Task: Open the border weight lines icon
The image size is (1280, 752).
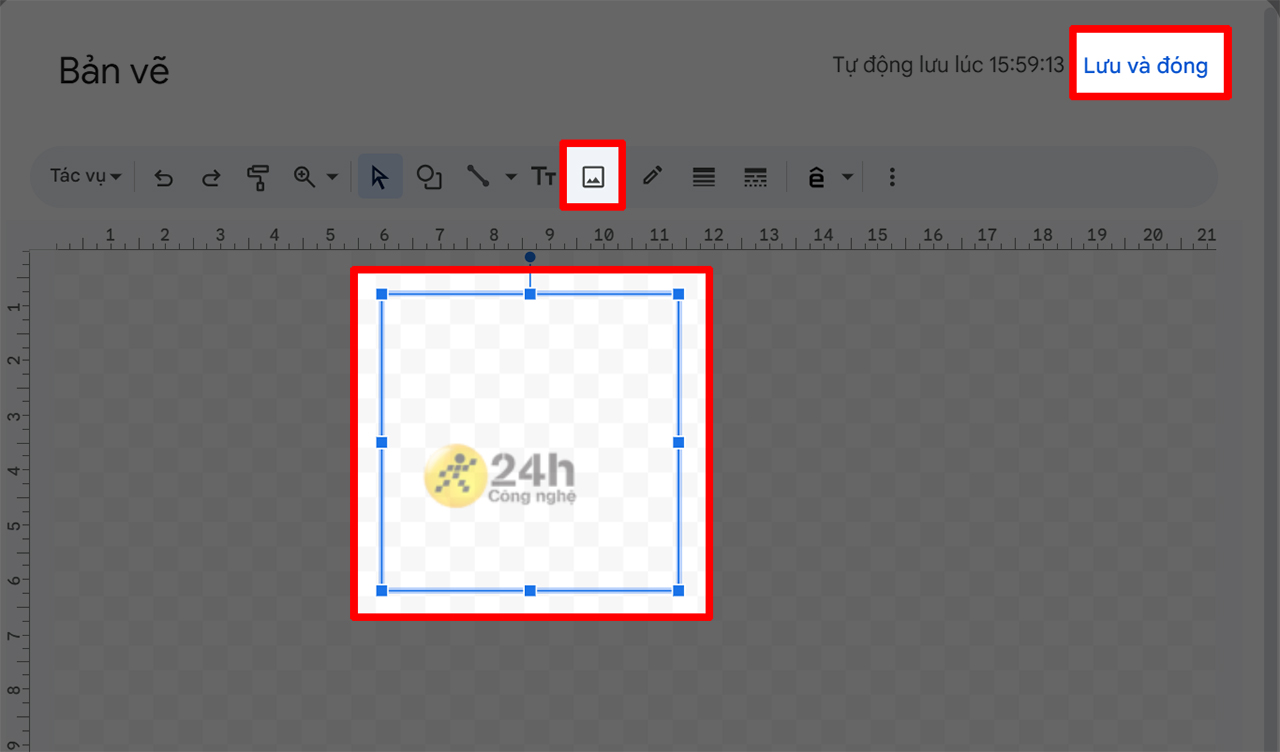Action: (704, 177)
